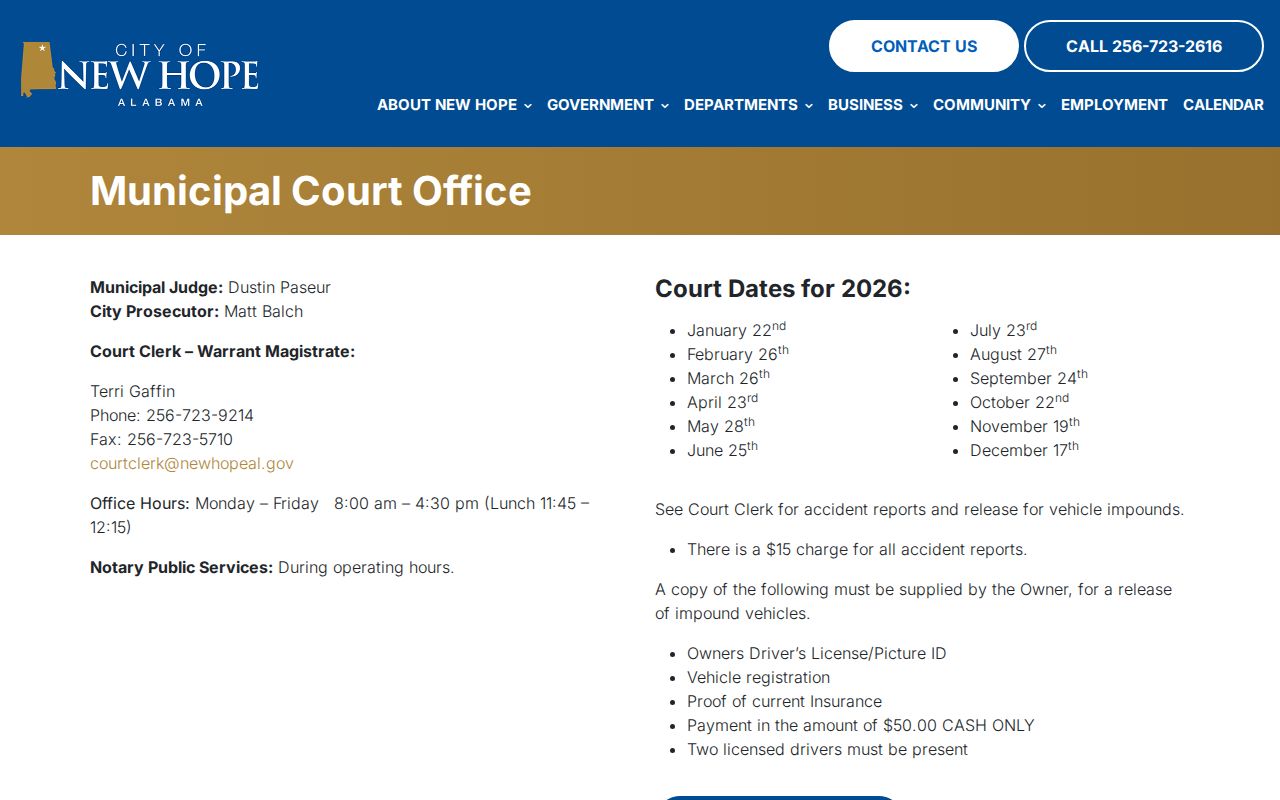Click the Court Clerk – Warrant Magistrate label

pos(222,352)
